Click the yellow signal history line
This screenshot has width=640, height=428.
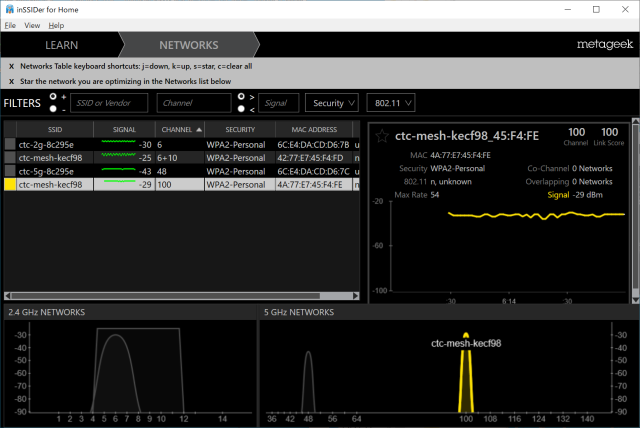coord(536,215)
